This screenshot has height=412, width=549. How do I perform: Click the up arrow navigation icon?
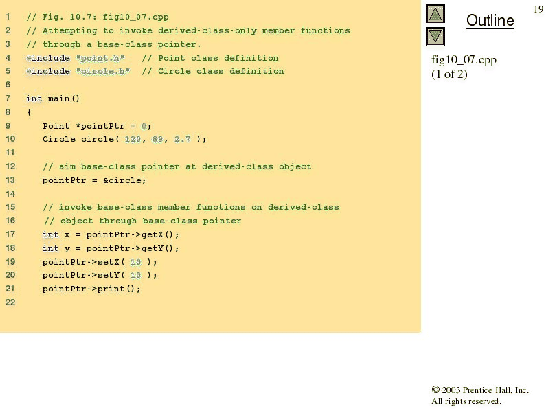[x=435, y=14]
